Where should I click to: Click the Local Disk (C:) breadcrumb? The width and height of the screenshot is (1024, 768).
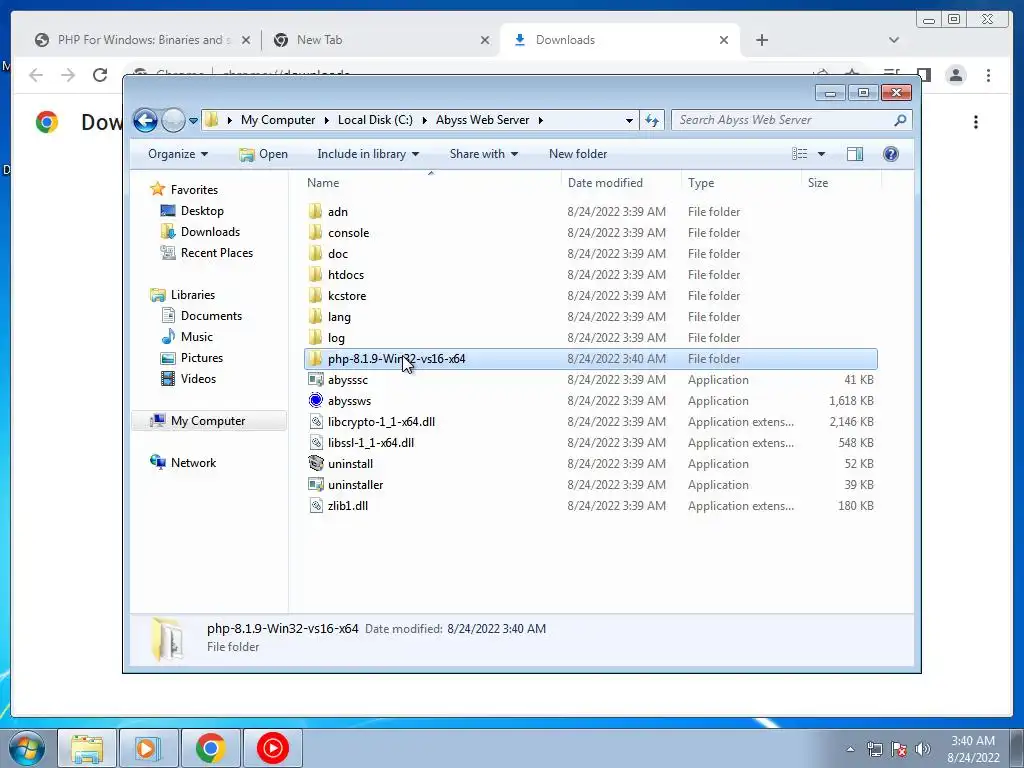click(x=375, y=120)
